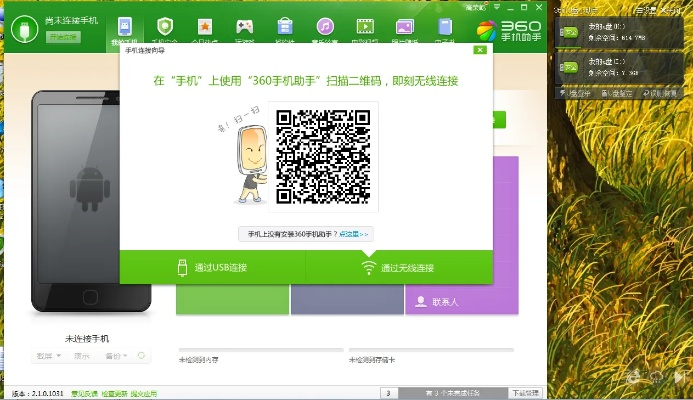Click the 检查更新 check update link
Image resolution: width=693 pixels, height=400 pixels.
coord(114,393)
